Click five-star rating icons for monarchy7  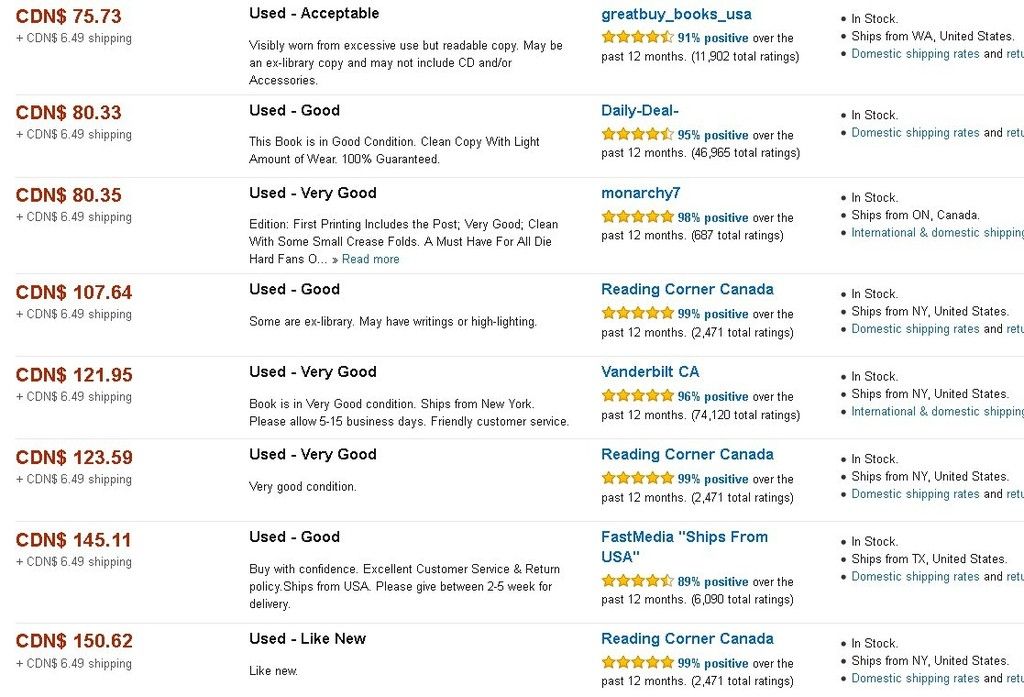point(637,216)
